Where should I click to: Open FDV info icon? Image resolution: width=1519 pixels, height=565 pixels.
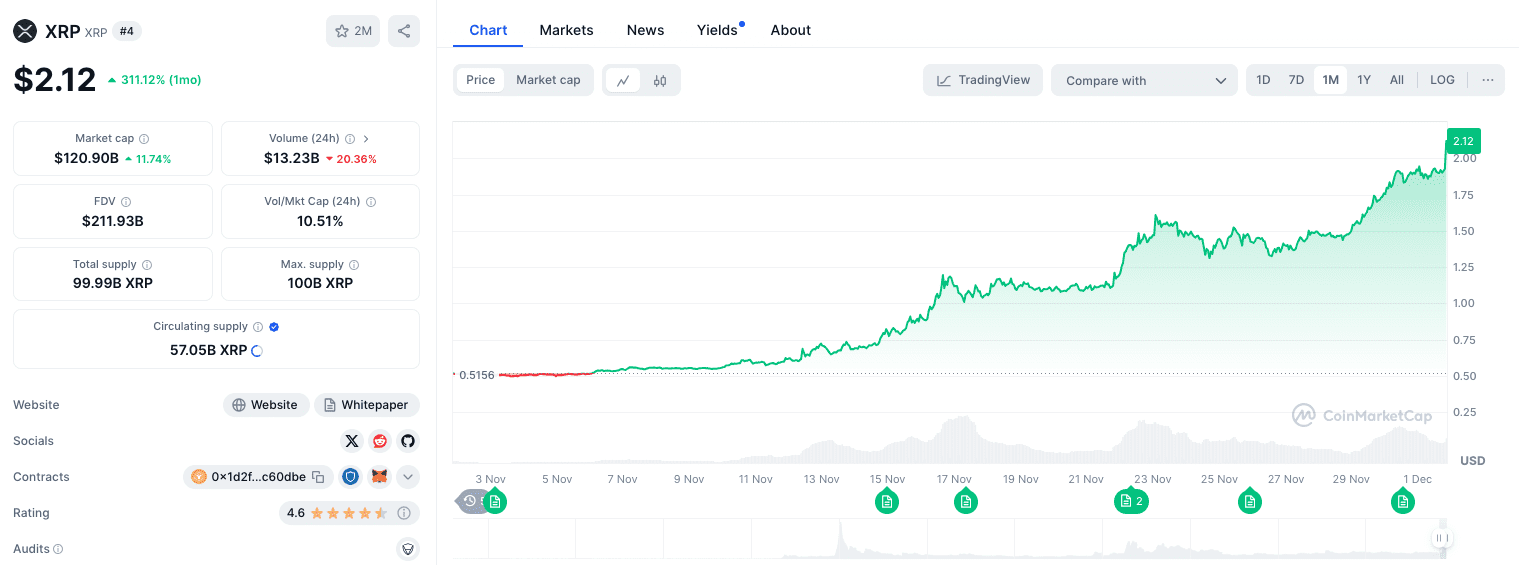point(126,202)
